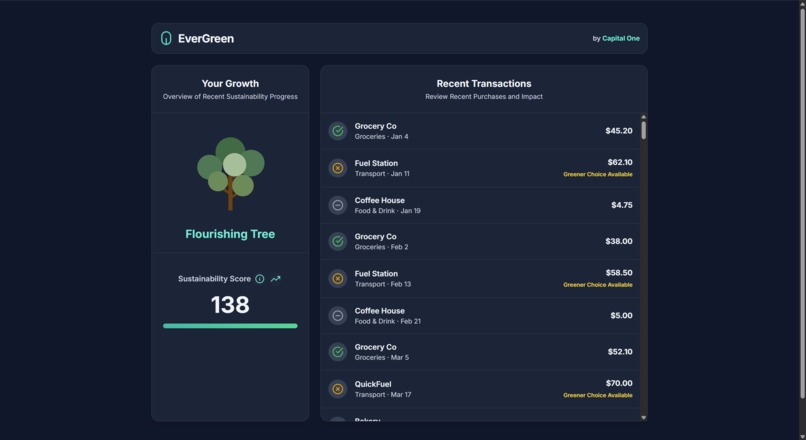
Task: Click Groceries · Mar 5 subtitle
Action: coord(382,358)
